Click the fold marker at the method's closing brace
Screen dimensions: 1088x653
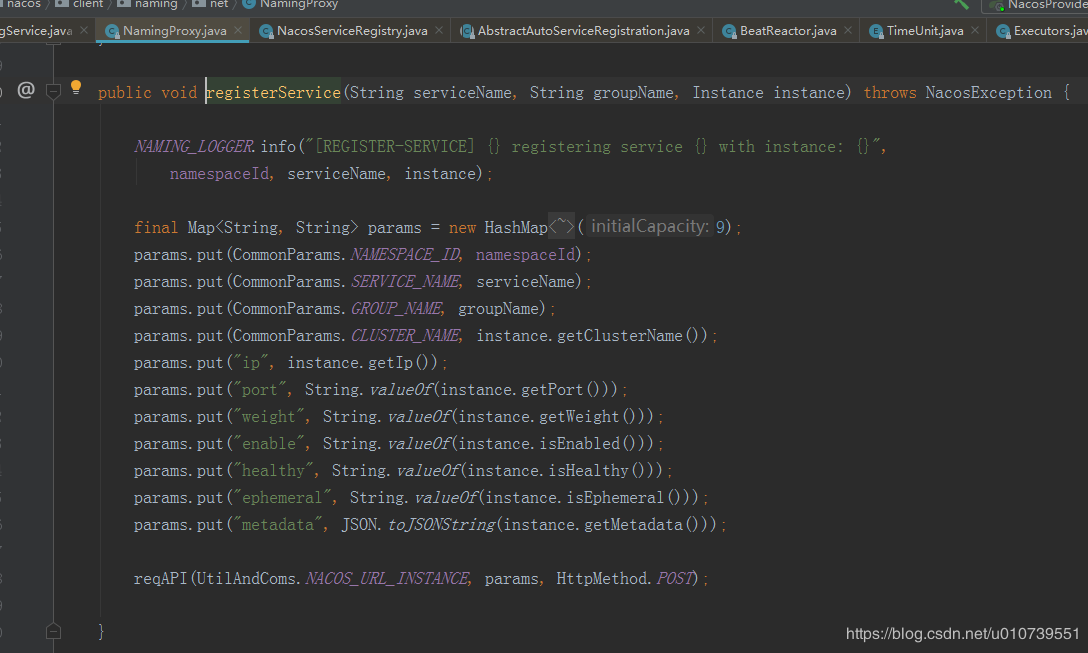pos(53,631)
